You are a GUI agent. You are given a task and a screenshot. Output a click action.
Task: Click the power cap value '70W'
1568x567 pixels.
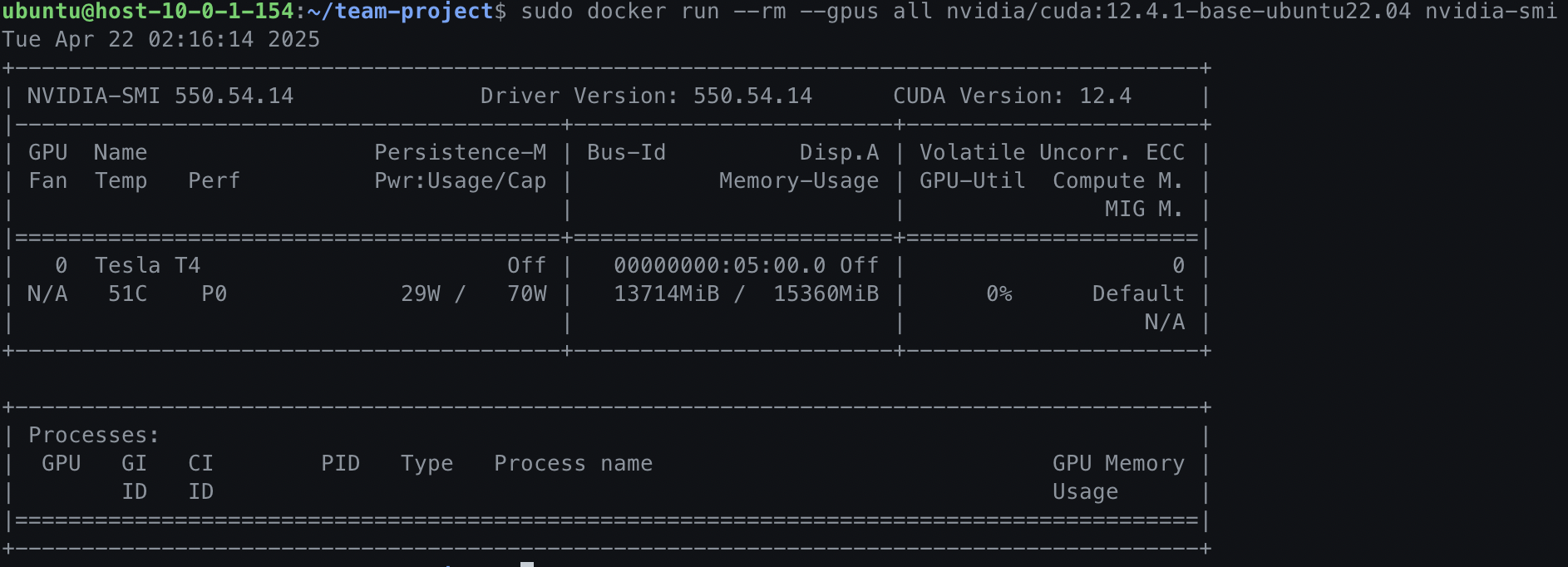coord(527,294)
